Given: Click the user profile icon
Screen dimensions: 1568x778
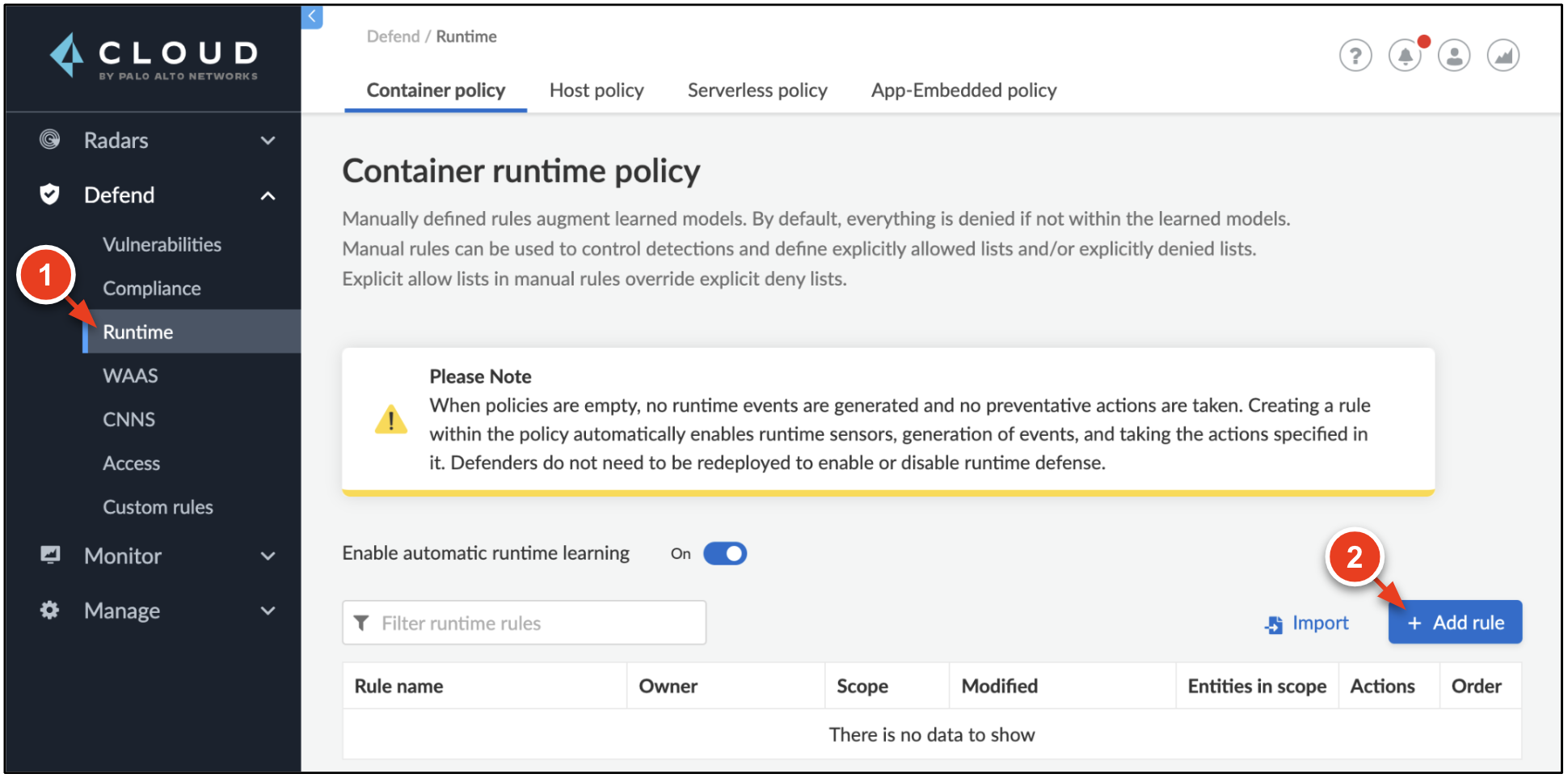Looking at the screenshot, I should click(x=1454, y=55).
